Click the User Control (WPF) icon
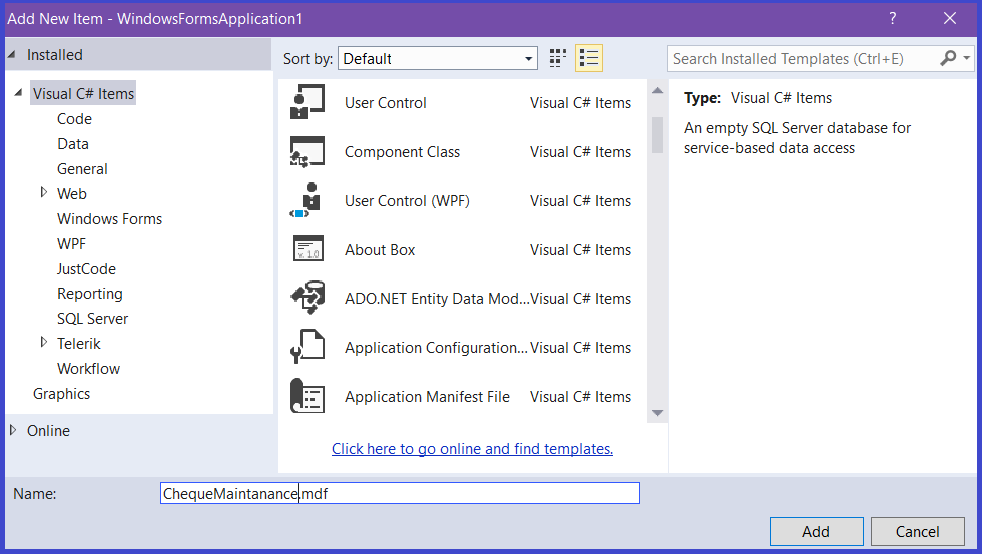This screenshot has height=554, width=982. point(307,201)
